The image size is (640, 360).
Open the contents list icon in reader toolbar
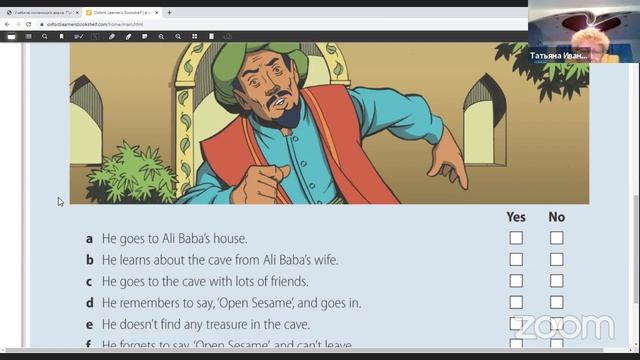click(28, 37)
